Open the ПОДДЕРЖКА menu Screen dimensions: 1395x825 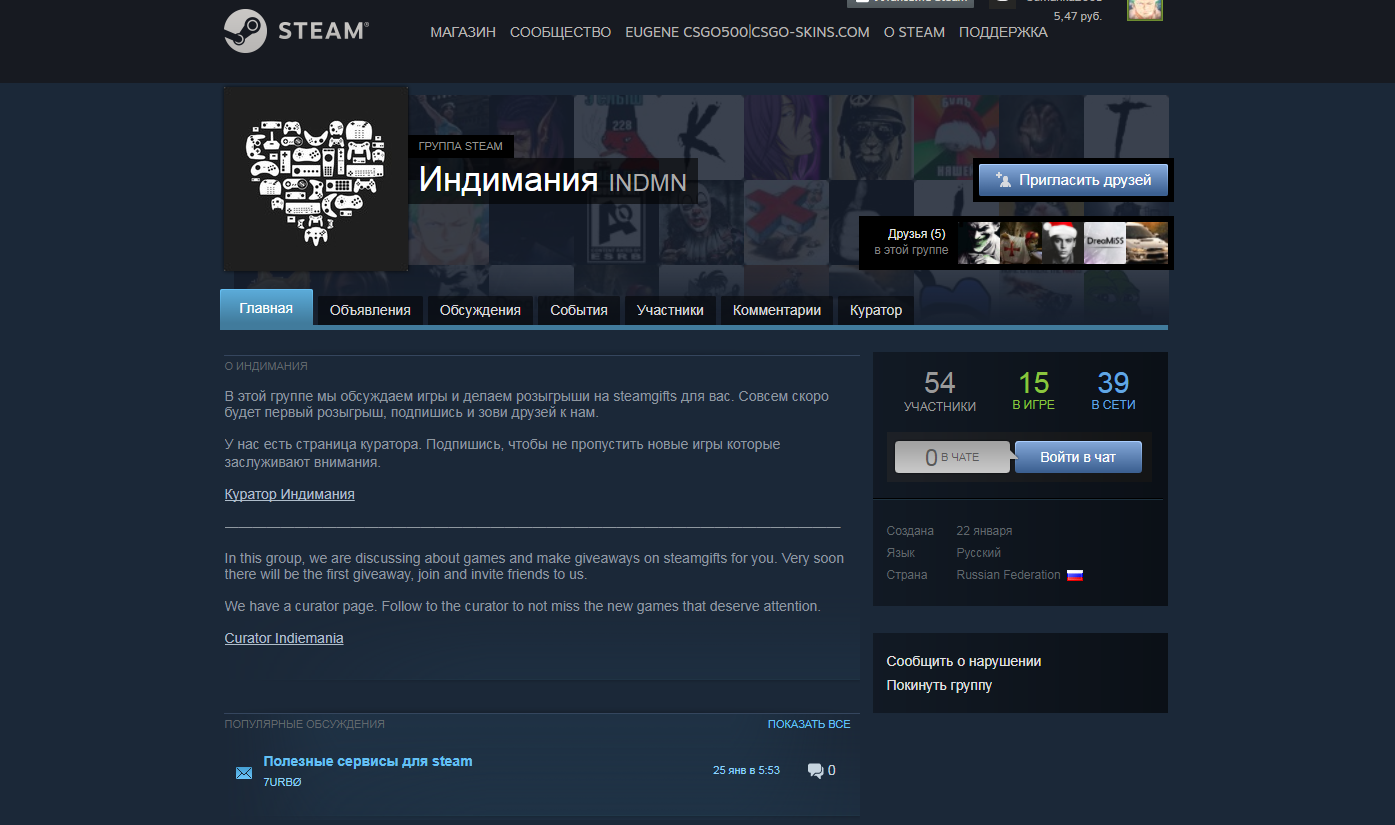[1003, 32]
